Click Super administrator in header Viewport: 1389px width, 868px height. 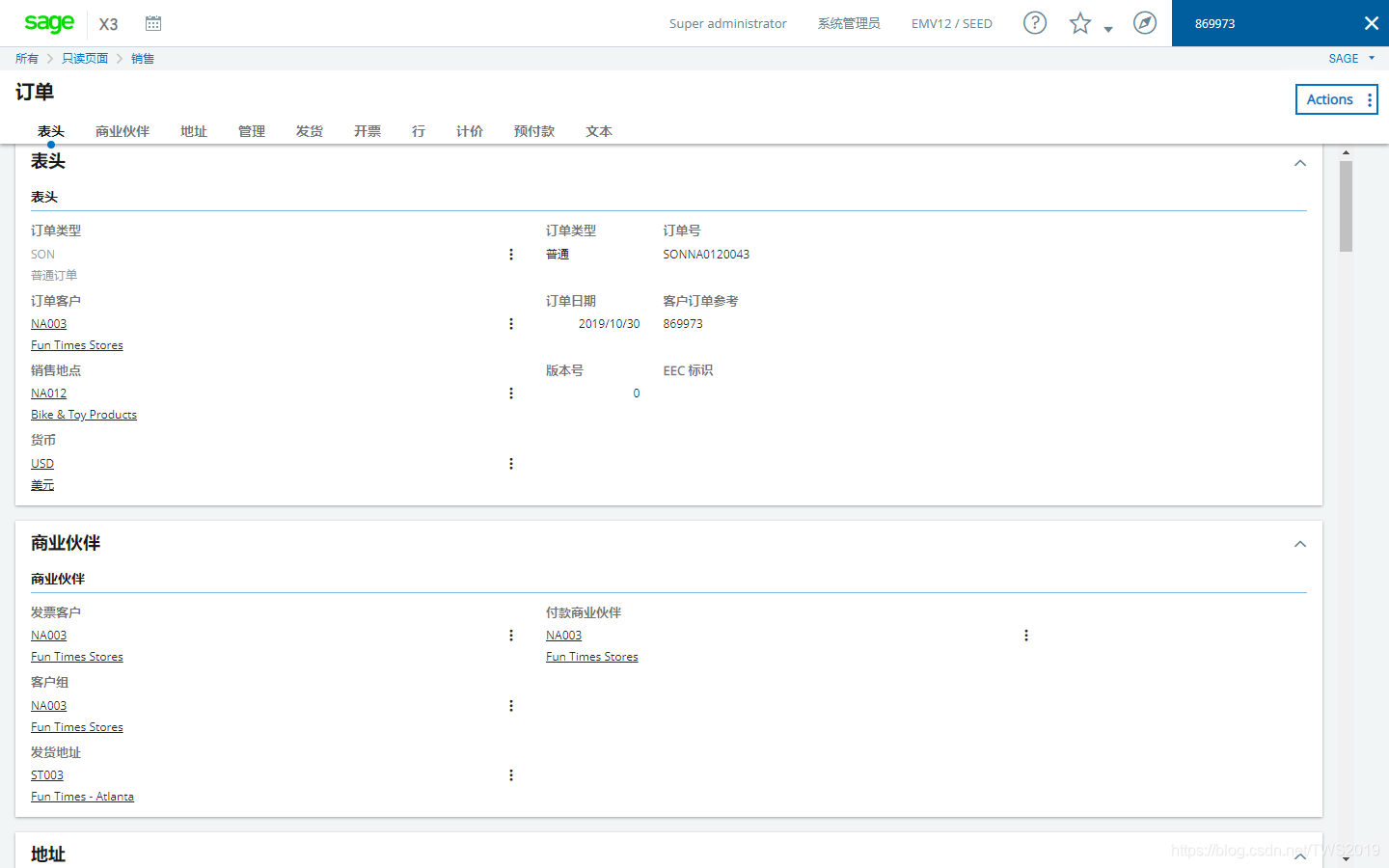coord(728,23)
